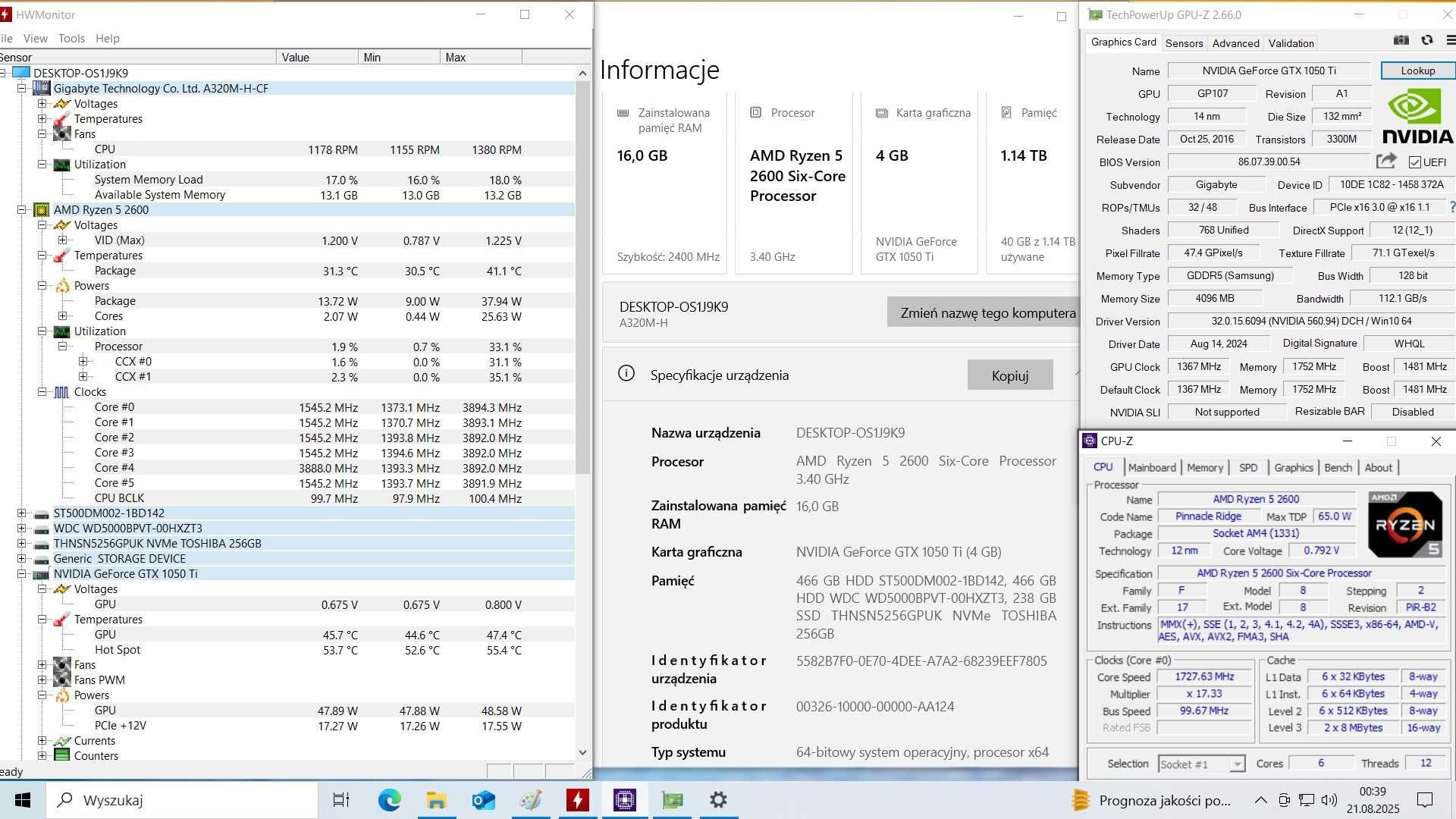Open Settings via the taskbar gear icon
This screenshot has height=819, width=1456.
click(x=718, y=800)
